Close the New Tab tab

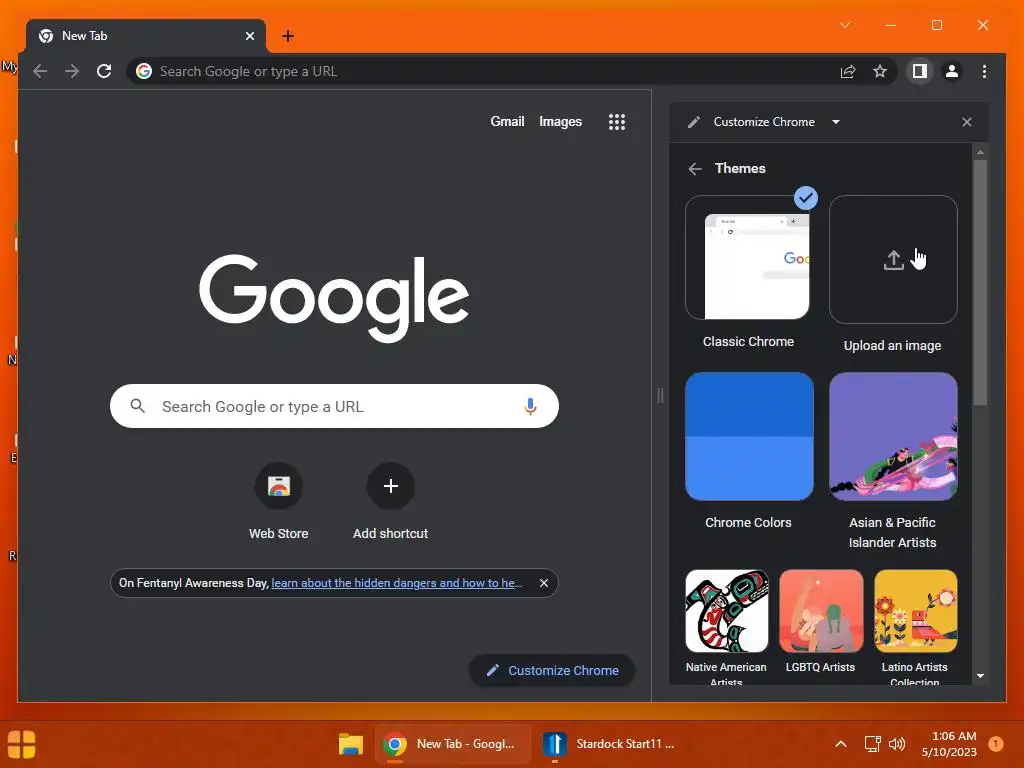pyautogui.click(x=249, y=36)
